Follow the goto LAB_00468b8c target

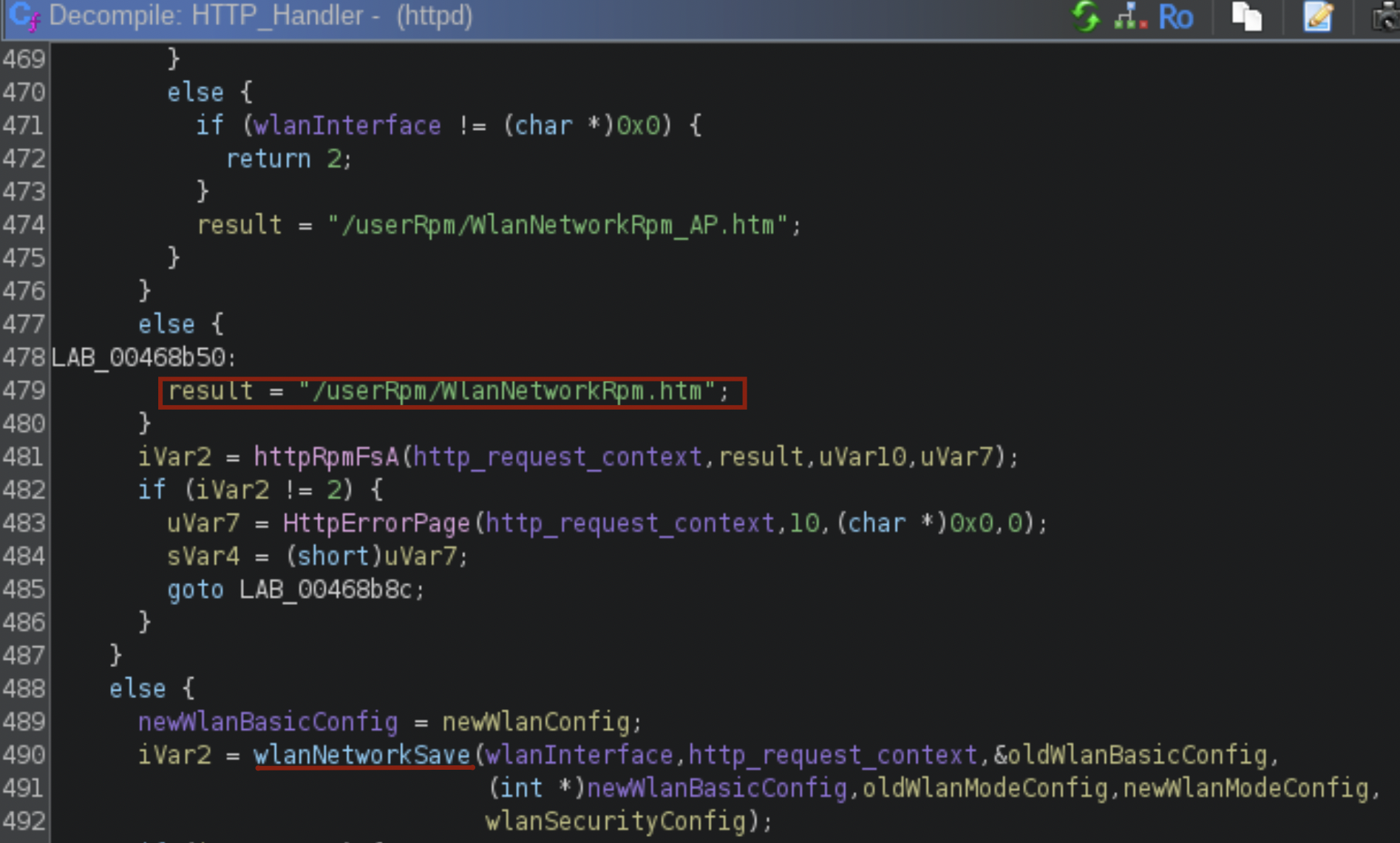click(x=330, y=589)
